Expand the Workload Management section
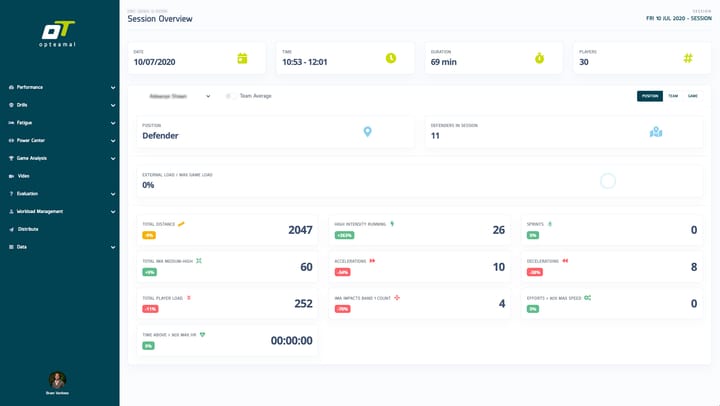 click(113, 212)
